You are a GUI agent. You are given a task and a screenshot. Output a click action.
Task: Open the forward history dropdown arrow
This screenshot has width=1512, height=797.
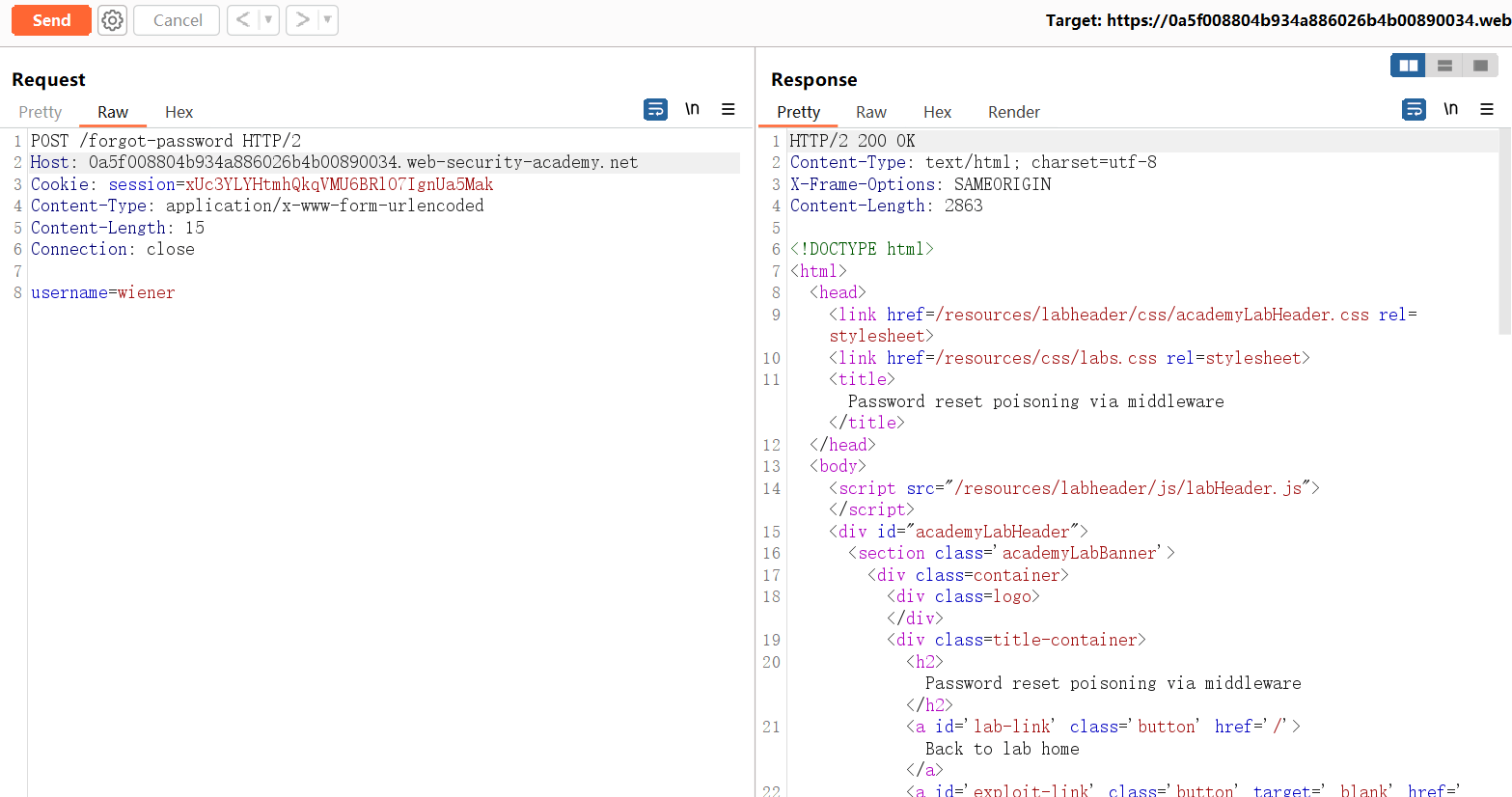click(328, 20)
